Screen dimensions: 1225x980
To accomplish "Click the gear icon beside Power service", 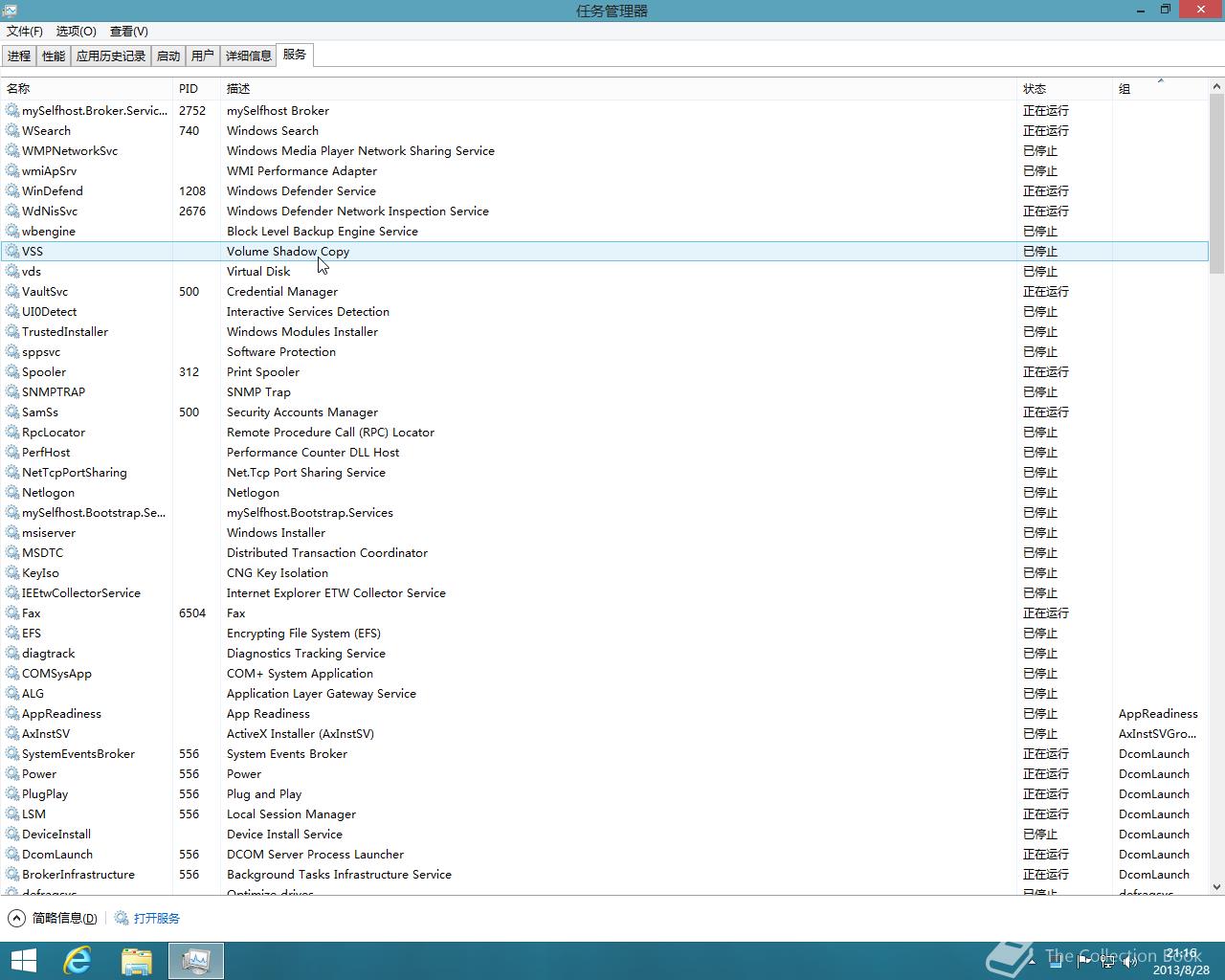I will point(12,774).
